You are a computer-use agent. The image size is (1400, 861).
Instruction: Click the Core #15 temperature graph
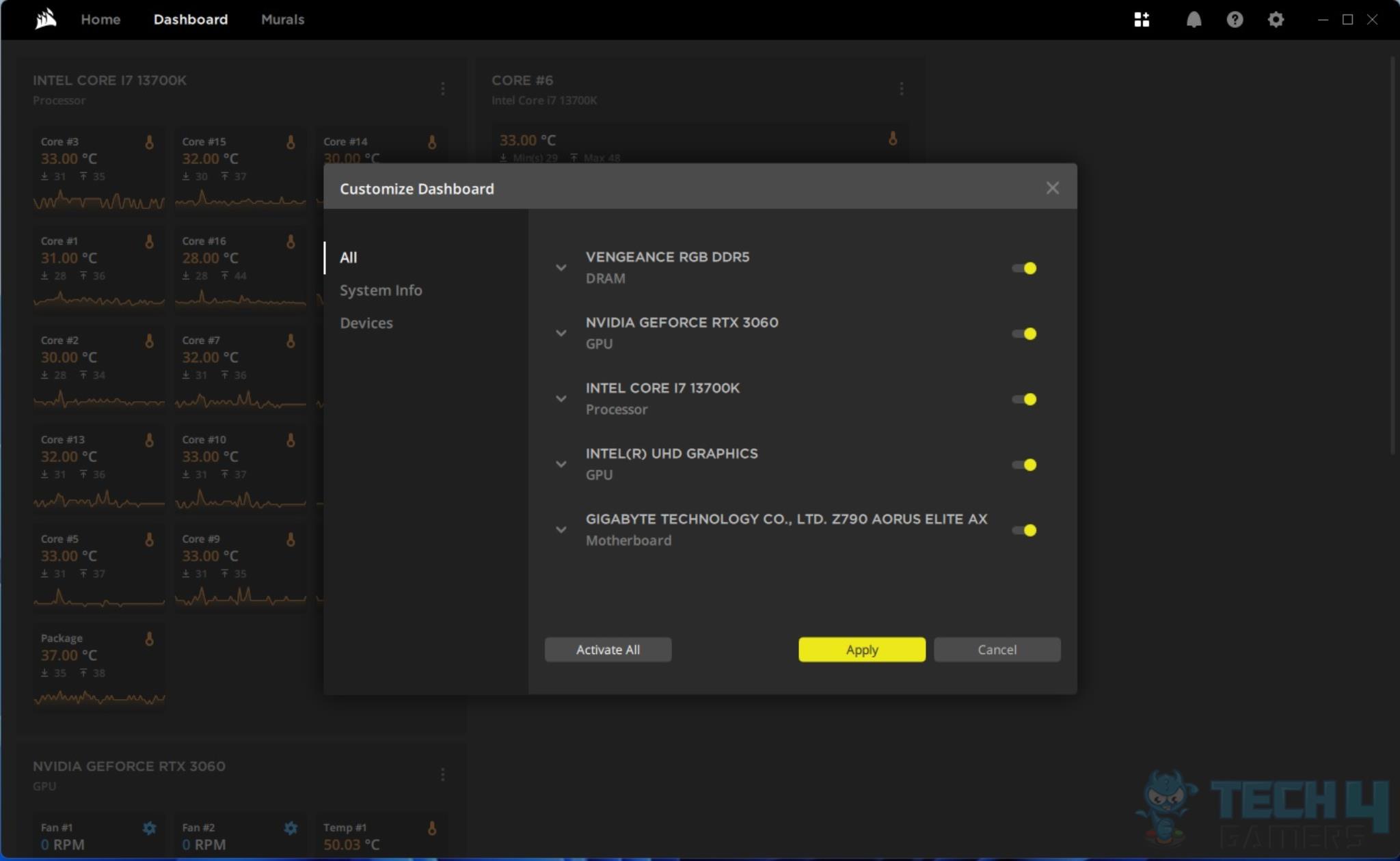240,200
